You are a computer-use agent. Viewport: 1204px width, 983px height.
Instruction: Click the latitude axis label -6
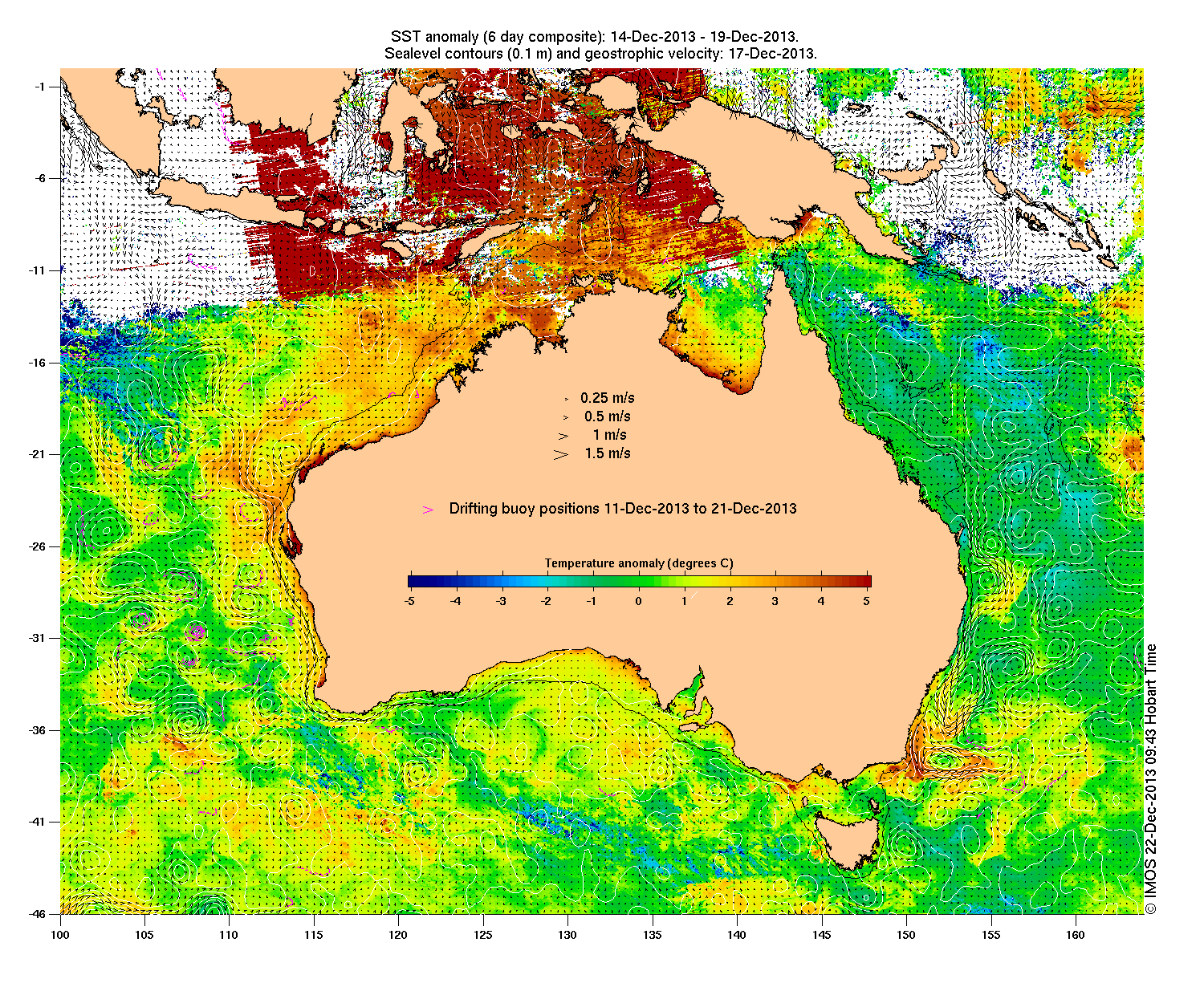[41, 178]
